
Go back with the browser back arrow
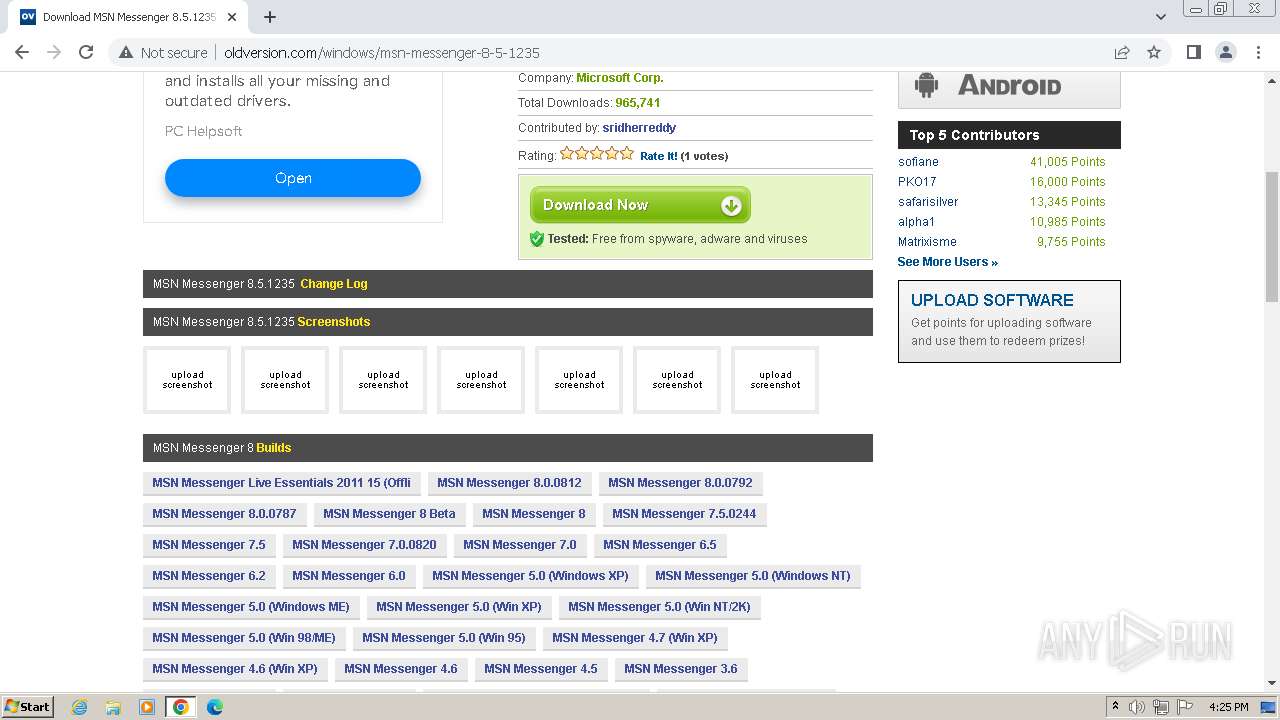[22, 52]
